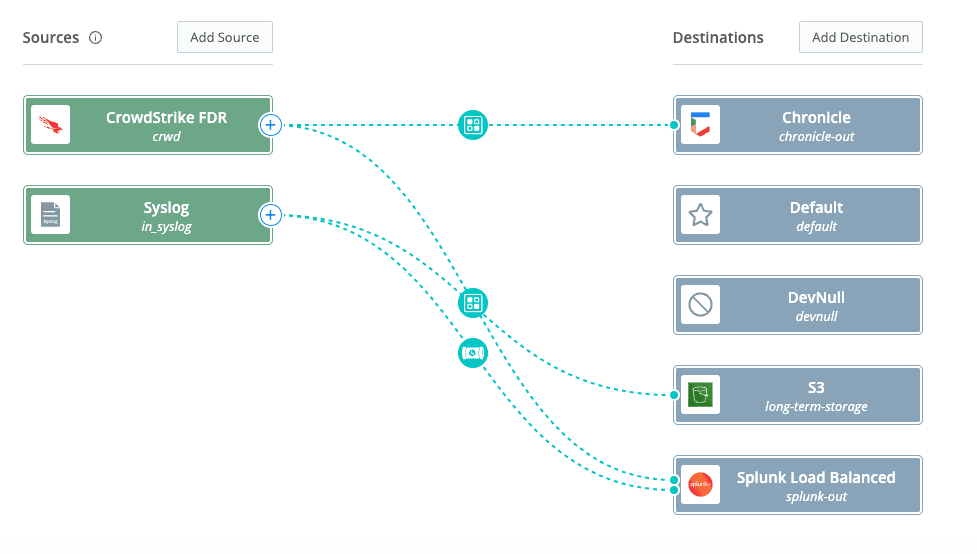This screenshot has width=977, height=554.
Task: Open the pipeline icon on S3 route
Action: [472, 303]
